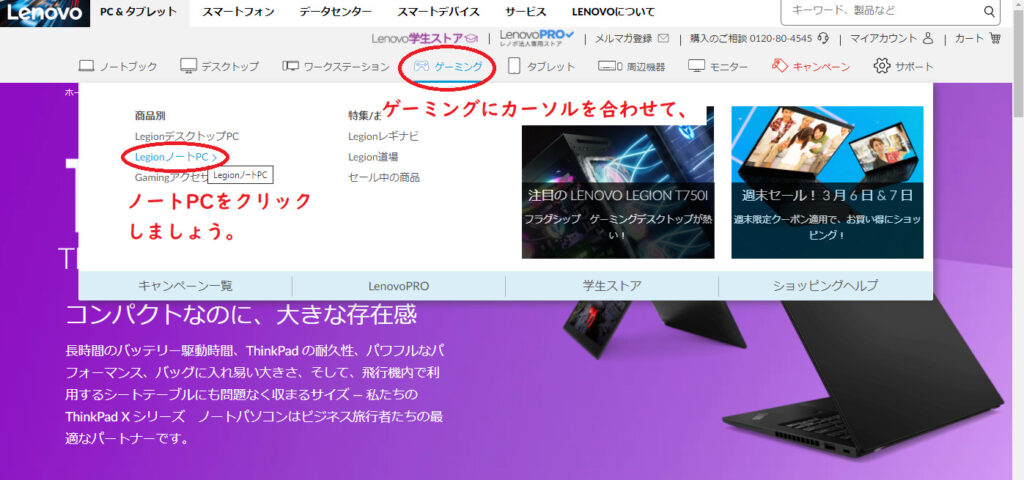Go to LenovoPRO store link
Viewport: 1024px width, 480px height.
pos(537,39)
